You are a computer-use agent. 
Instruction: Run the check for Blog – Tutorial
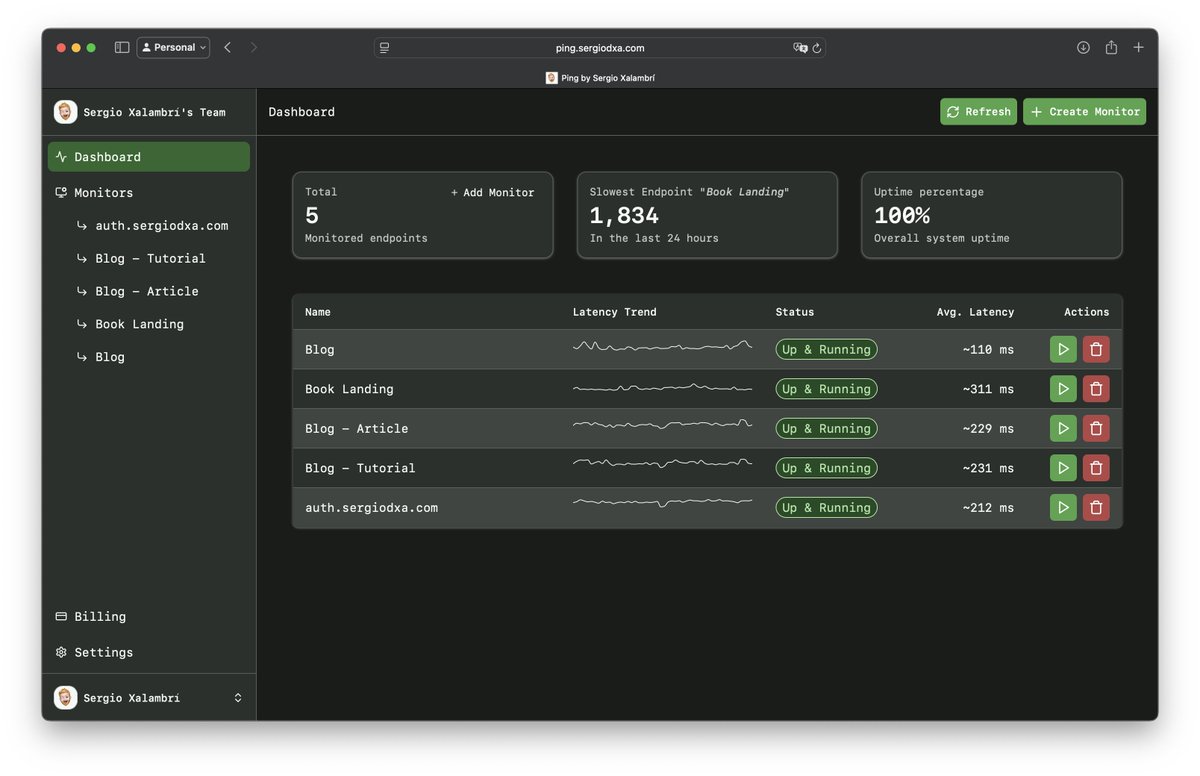1063,468
